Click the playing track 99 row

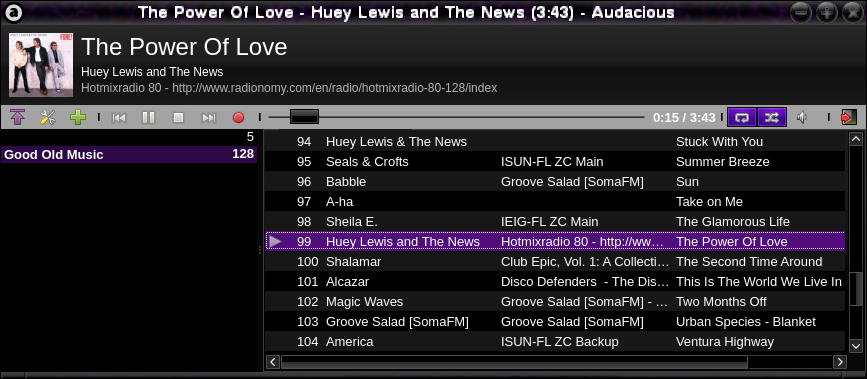coord(555,241)
